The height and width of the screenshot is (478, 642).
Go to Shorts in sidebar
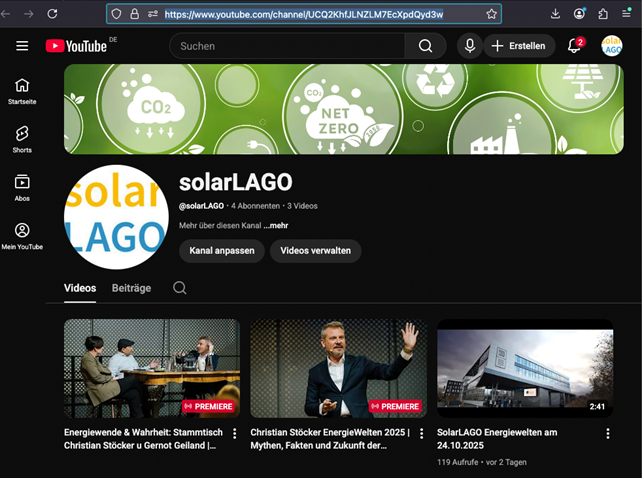pos(22,138)
